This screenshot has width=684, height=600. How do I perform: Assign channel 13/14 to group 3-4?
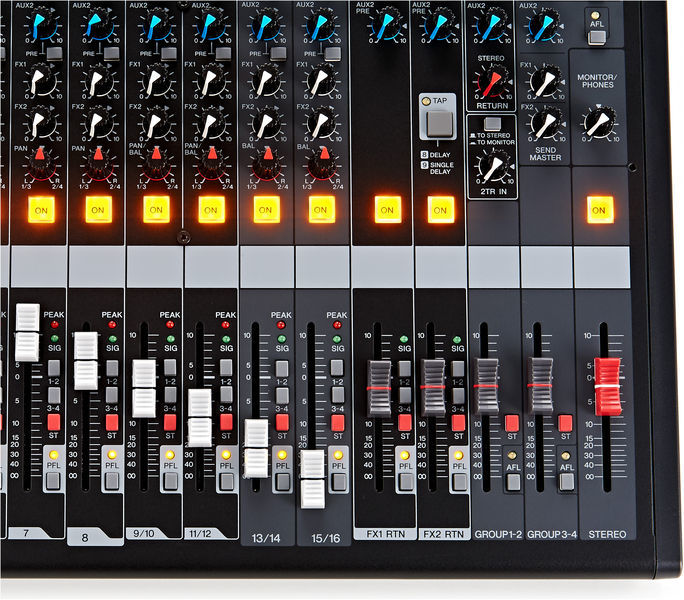click(x=282, y=395)
